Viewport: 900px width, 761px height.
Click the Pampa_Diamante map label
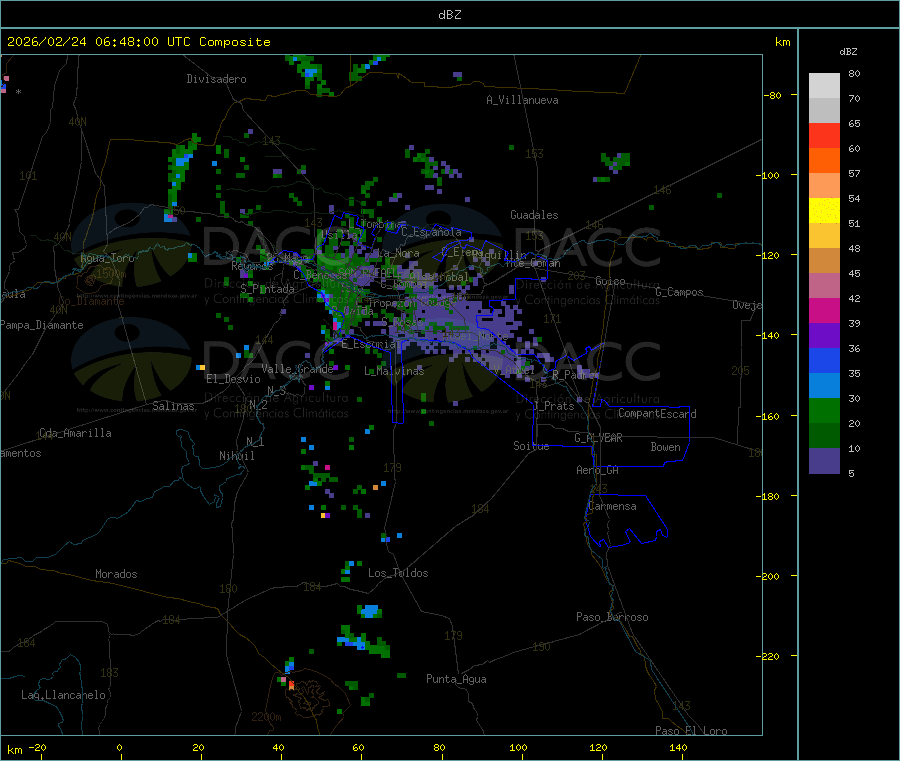pyautogui.click(x=42, y=325)
